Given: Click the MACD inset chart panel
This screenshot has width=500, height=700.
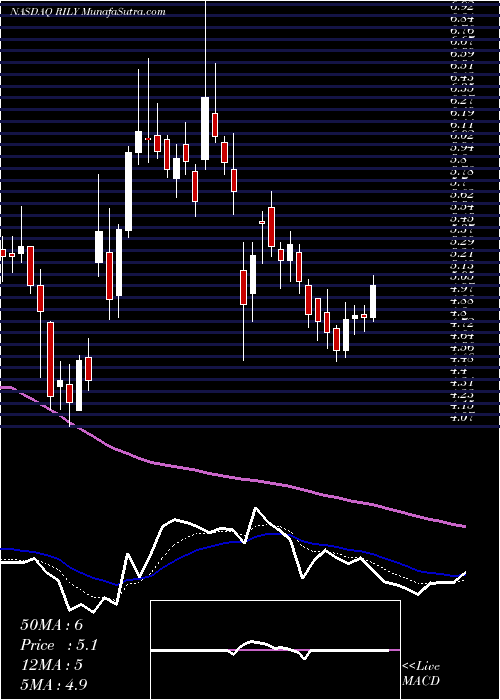Looking at the screenshot, I should coord(275,650).
